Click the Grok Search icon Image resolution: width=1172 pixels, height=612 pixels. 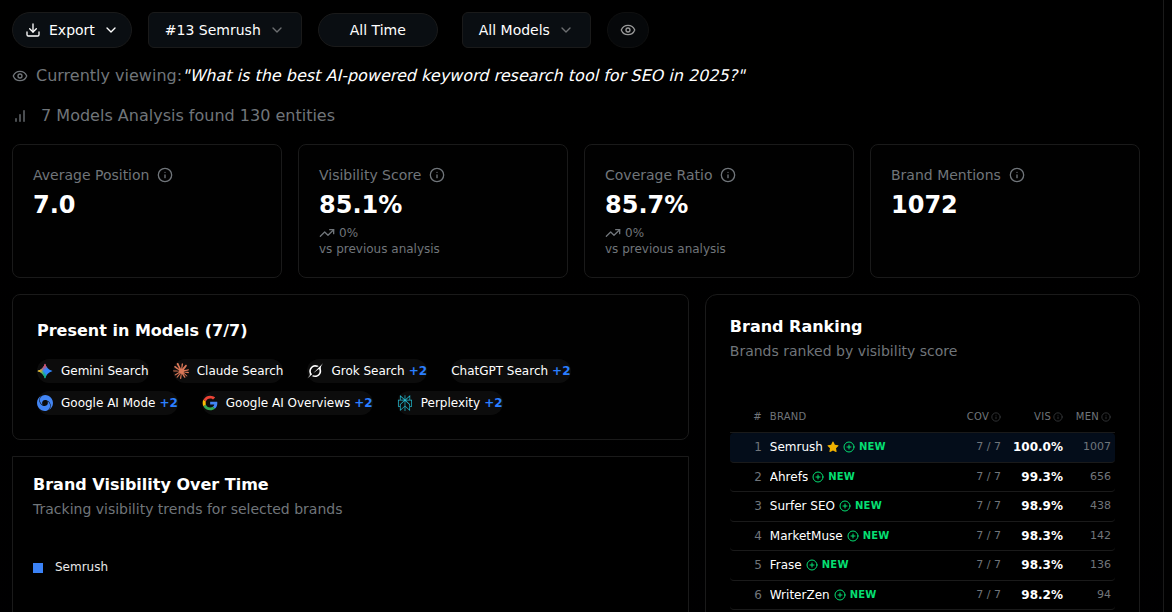[315, 371]
